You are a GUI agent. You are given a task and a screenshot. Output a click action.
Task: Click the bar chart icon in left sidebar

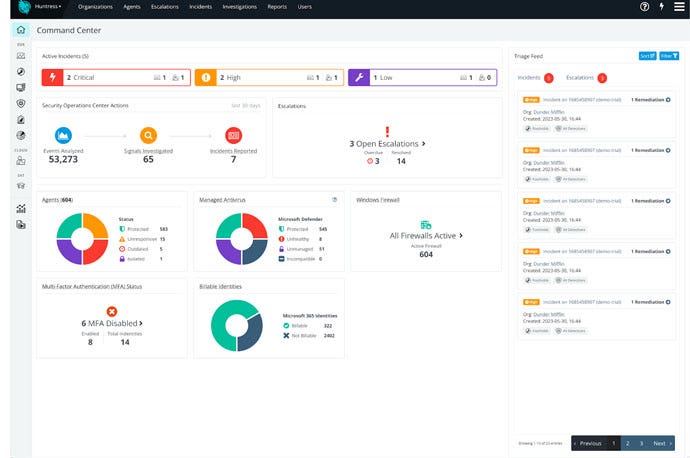[x=20, y=208]
